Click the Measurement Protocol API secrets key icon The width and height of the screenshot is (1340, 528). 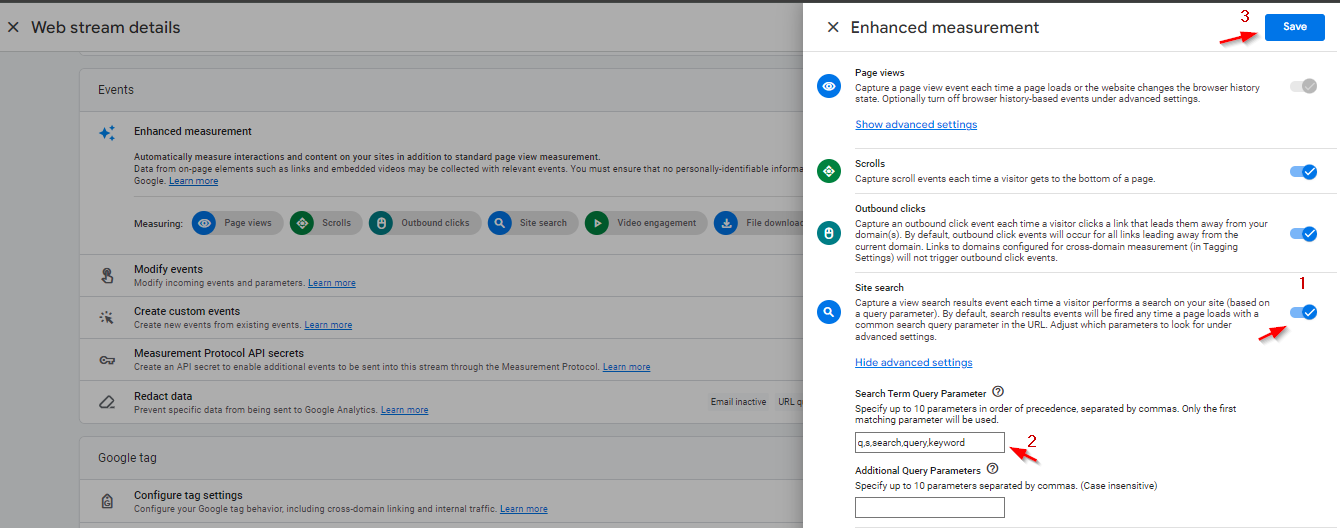pos(107,360)
